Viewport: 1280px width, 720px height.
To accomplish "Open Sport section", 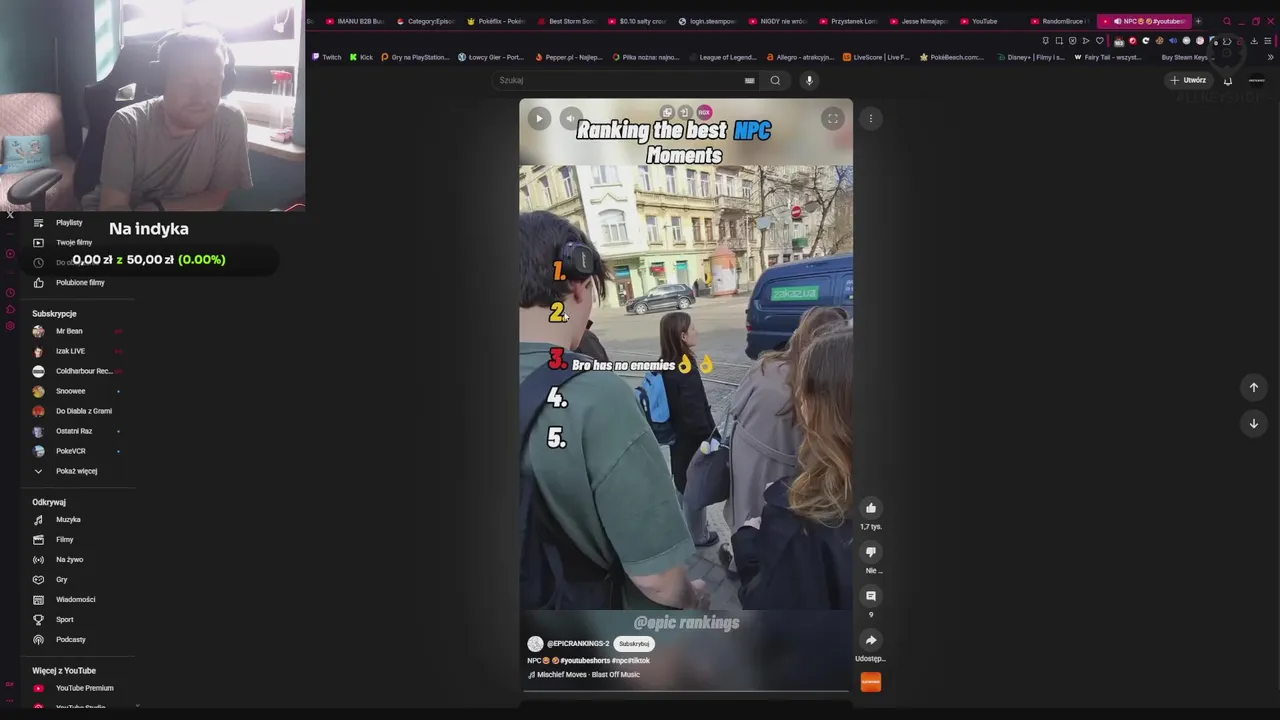I will coord(65,620).
